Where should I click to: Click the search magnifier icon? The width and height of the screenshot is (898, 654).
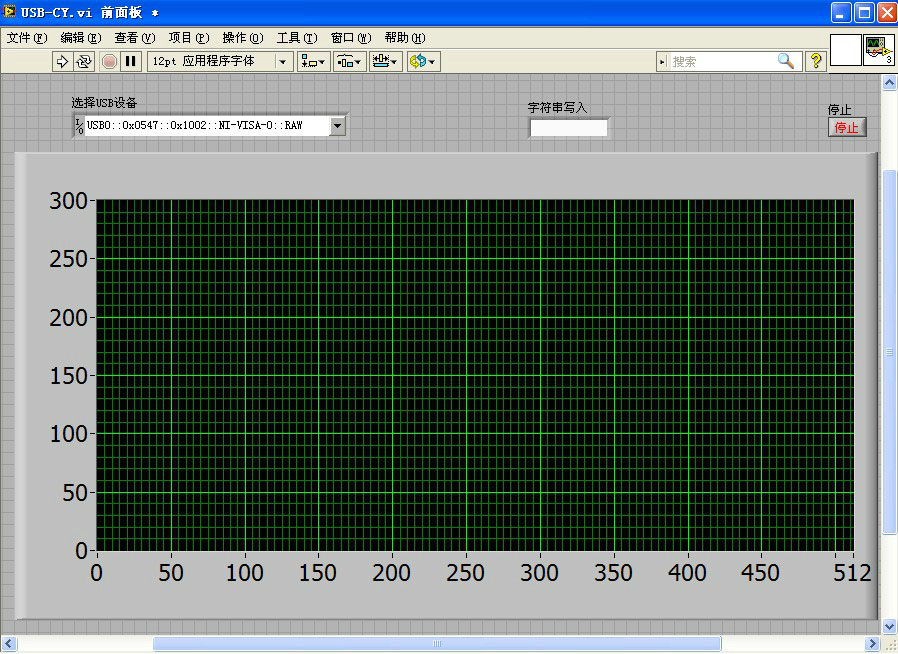[786, 61]
